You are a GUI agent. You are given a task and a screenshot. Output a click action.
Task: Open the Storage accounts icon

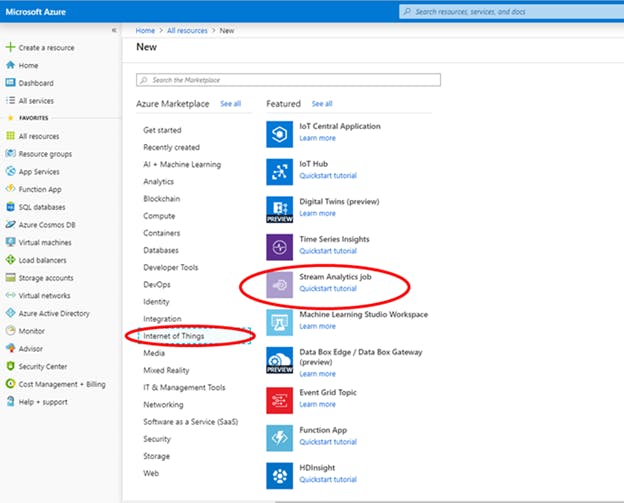(10, 277)
